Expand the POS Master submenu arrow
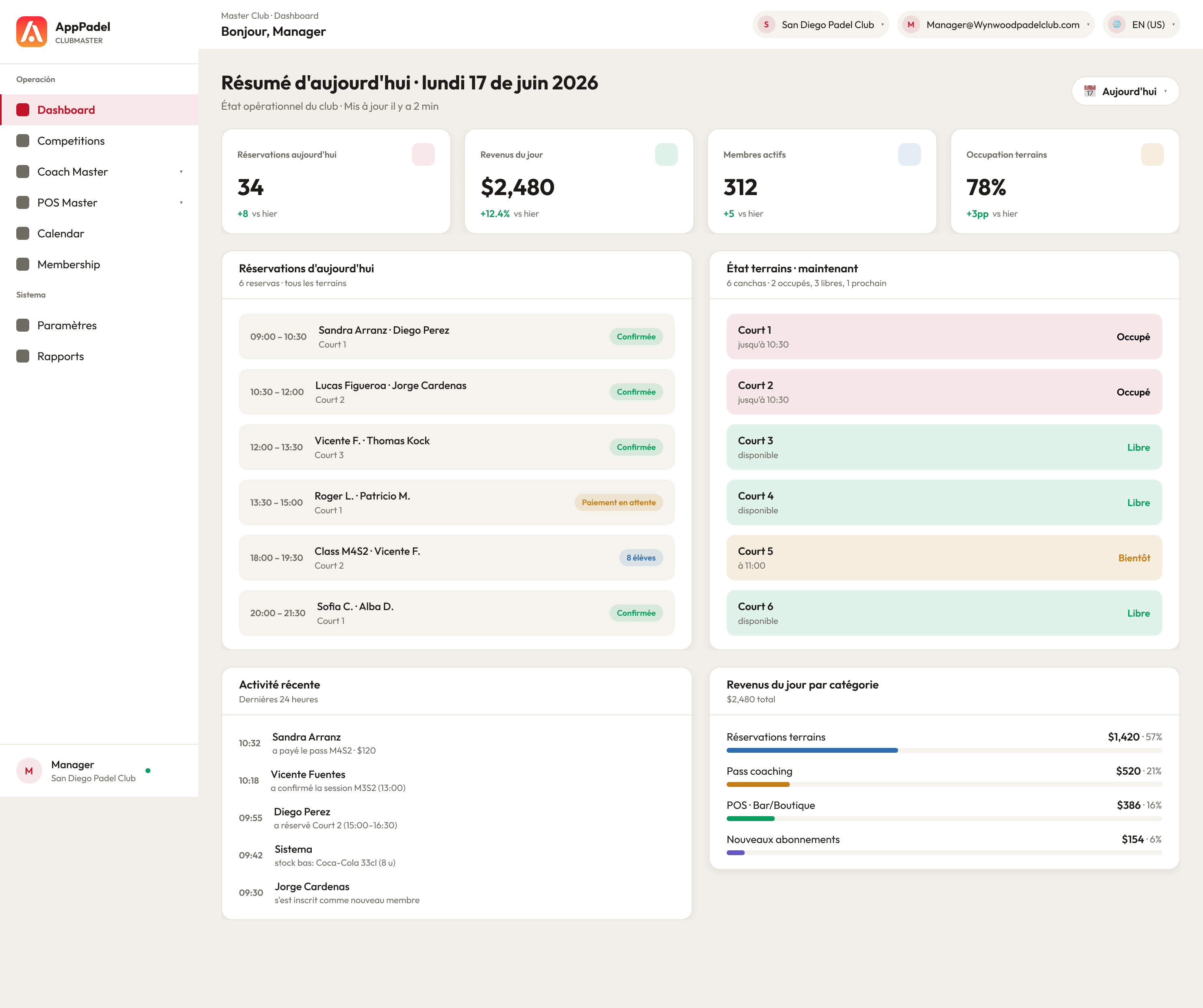The width and height of the screenshot is (1203, 1008). click(181, 203)
